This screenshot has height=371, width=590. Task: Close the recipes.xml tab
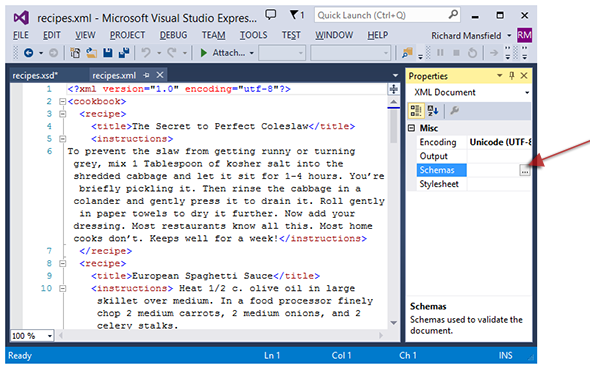(160, 75)
